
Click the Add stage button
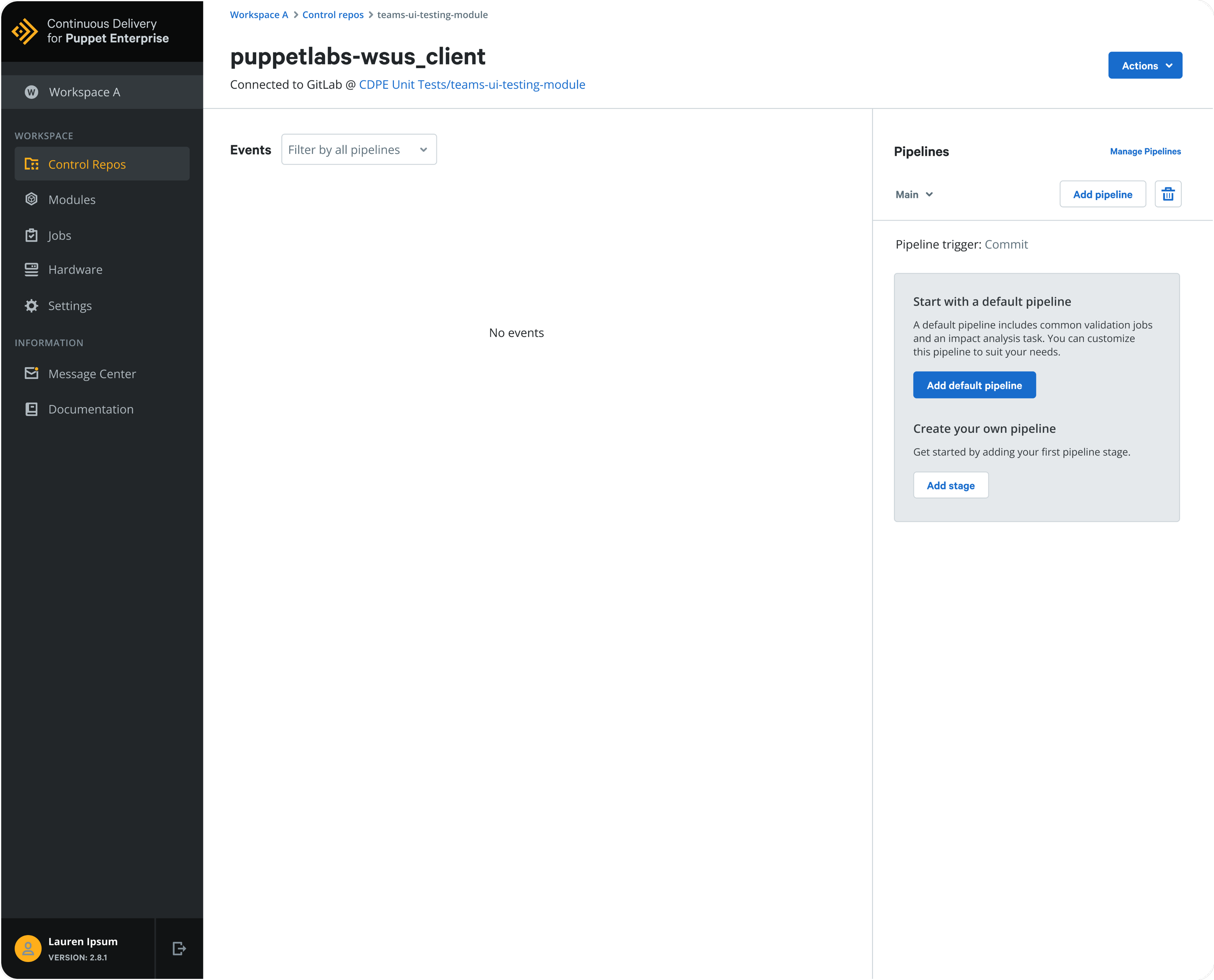pos(950,485)
